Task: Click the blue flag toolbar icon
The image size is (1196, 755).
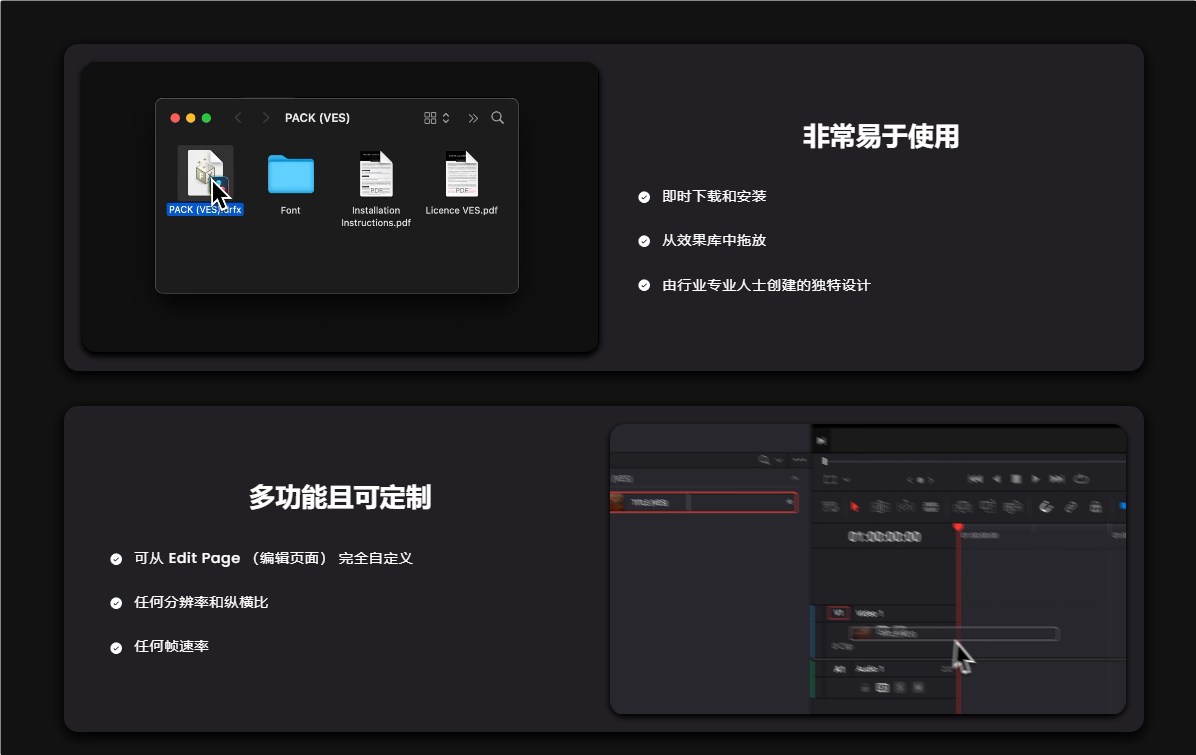Action: (x=1122, y=506)
